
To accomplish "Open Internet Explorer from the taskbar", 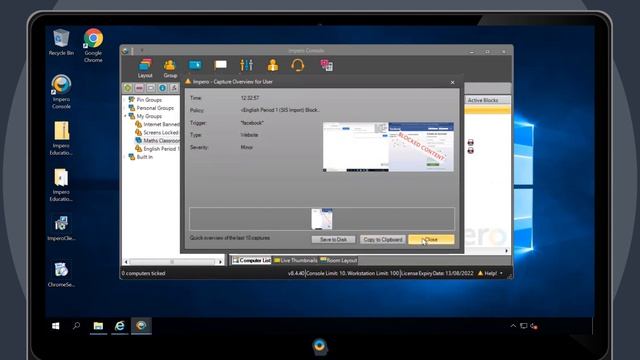I will 120,326.
